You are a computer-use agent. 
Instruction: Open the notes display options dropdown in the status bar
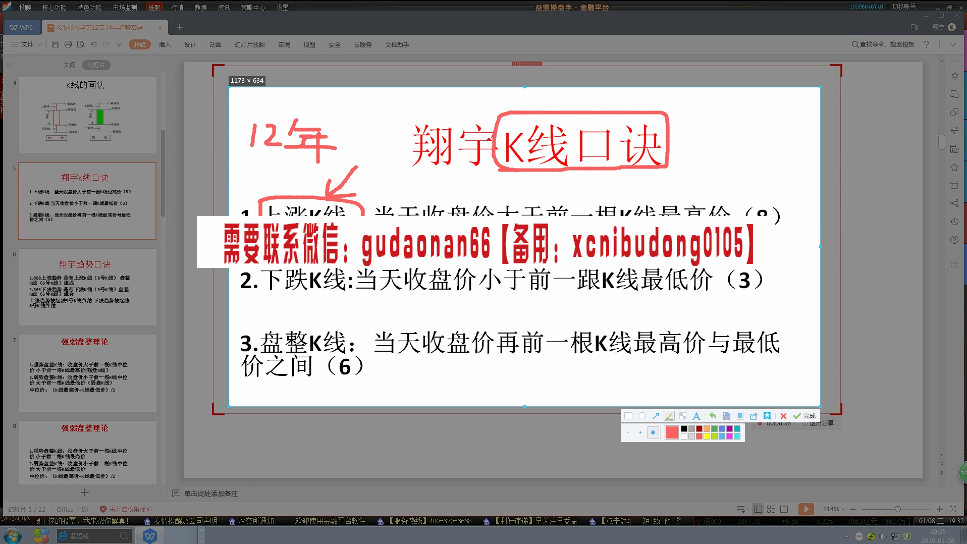point(741,509)
